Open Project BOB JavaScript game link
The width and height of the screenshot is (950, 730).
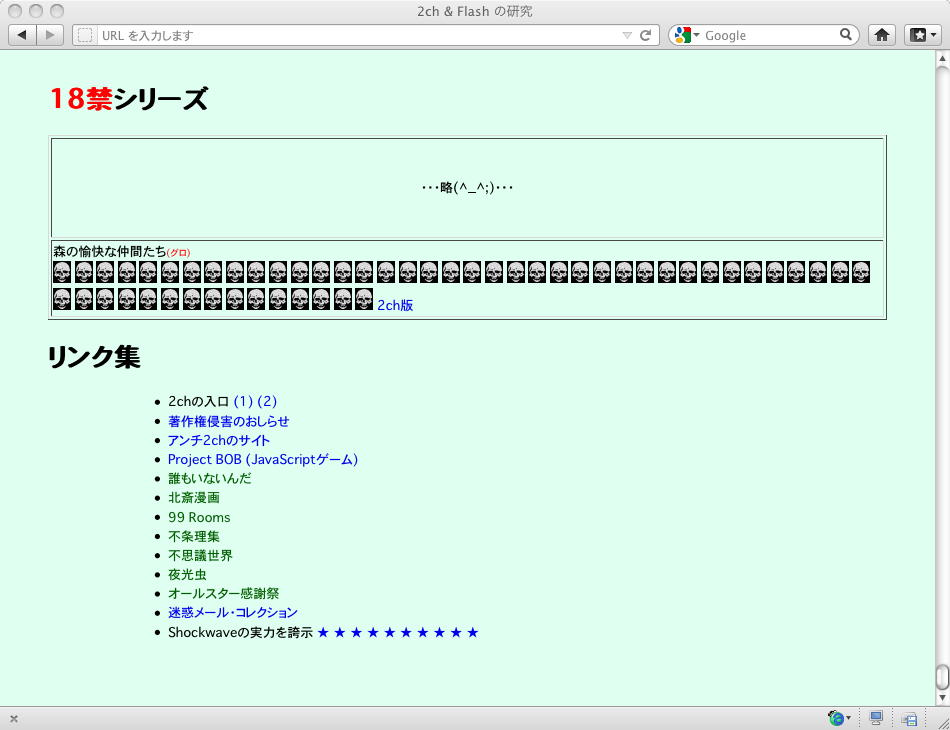click(263, 459)
